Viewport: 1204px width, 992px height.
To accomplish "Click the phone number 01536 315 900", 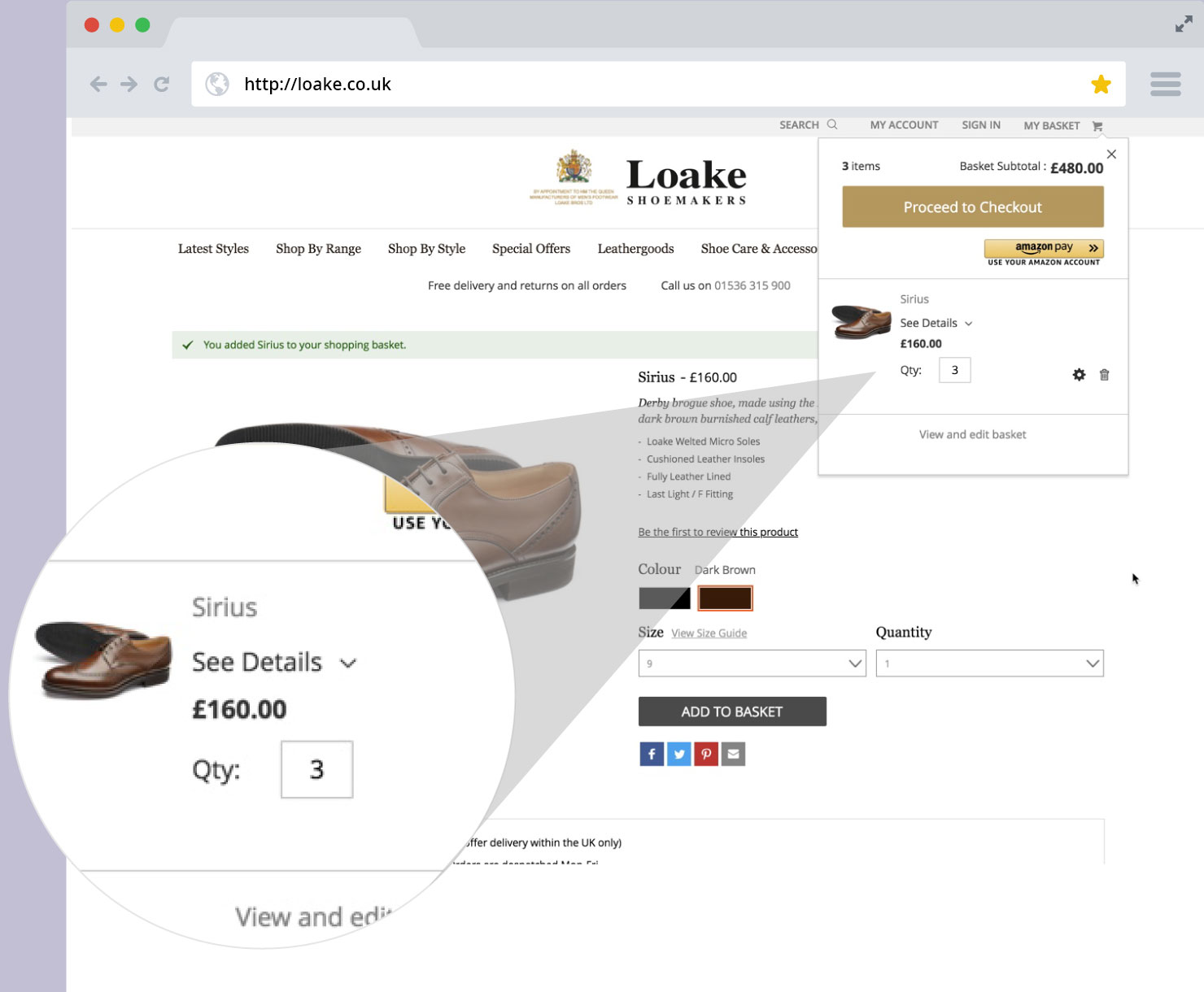I will coord(752,285).
